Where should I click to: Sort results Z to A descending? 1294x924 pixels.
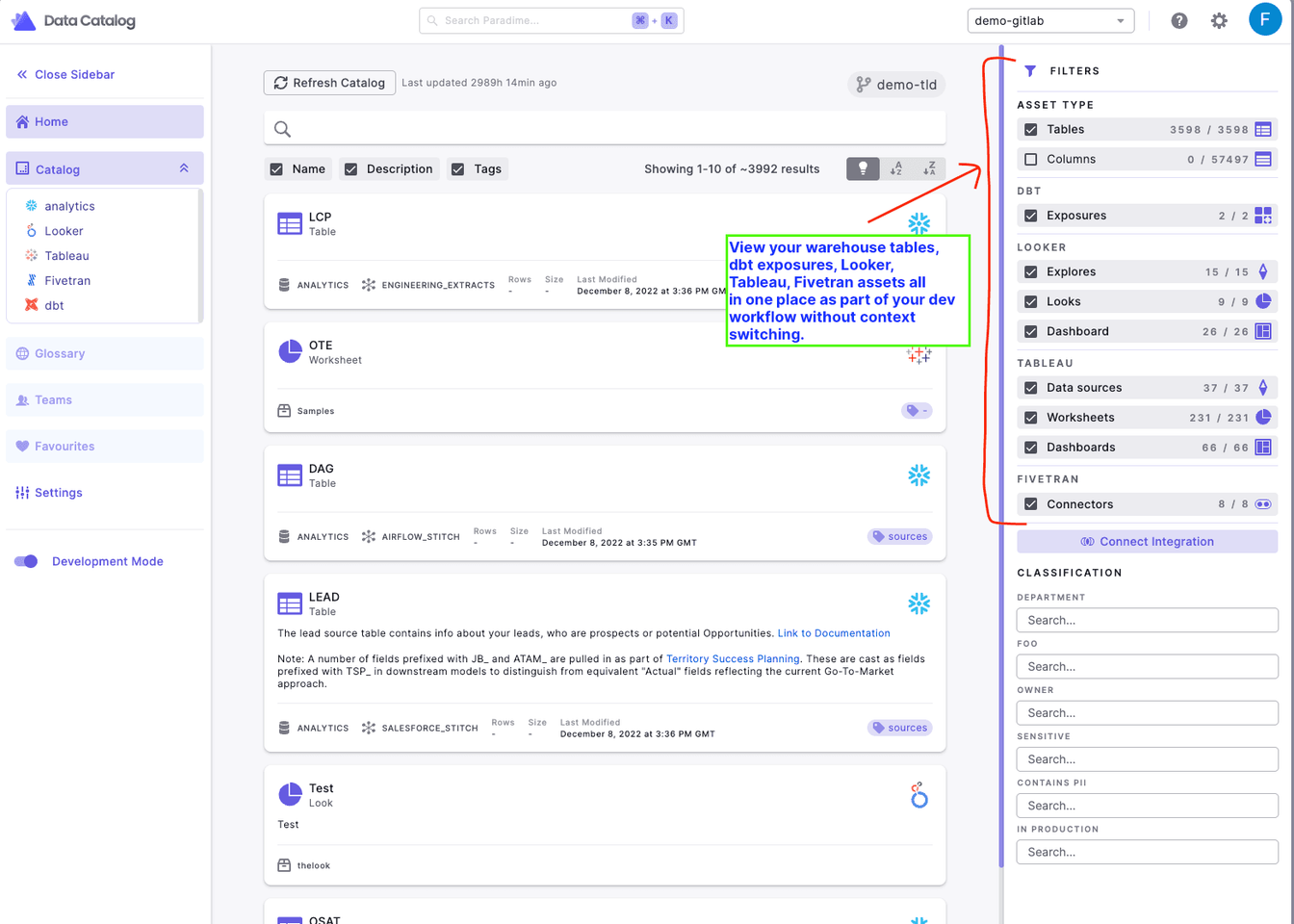click(x=929, y=168)
